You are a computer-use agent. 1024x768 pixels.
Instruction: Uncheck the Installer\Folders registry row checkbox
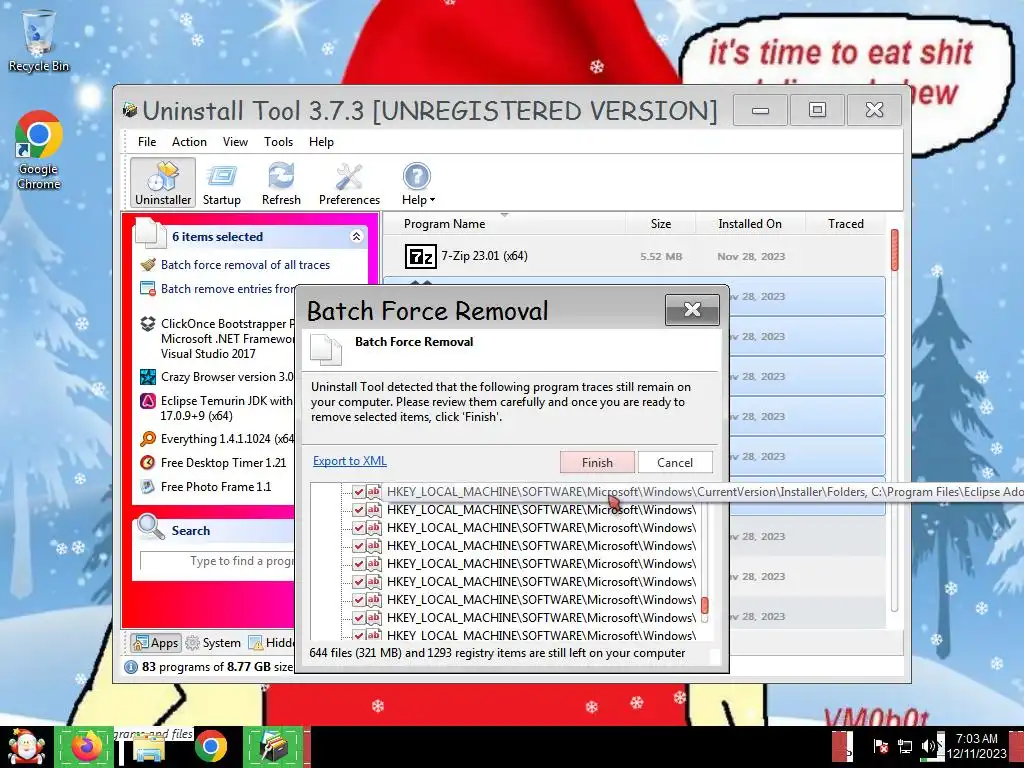[x=359, y=492]
